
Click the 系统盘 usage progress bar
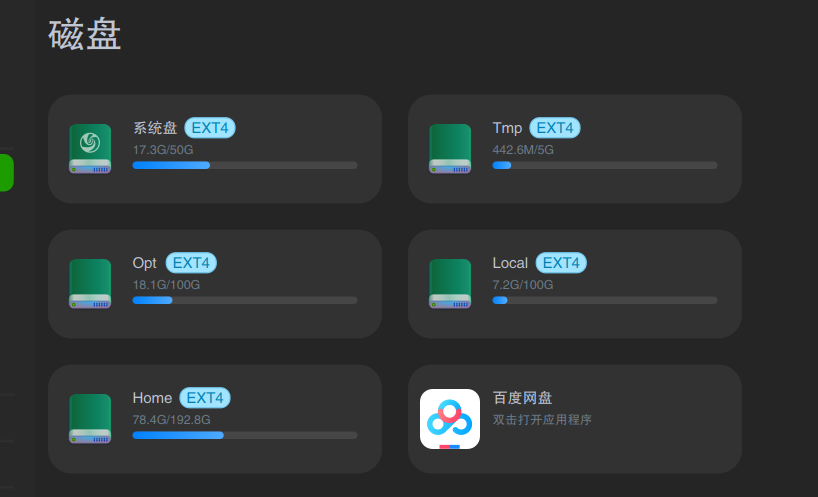(245, 165)
